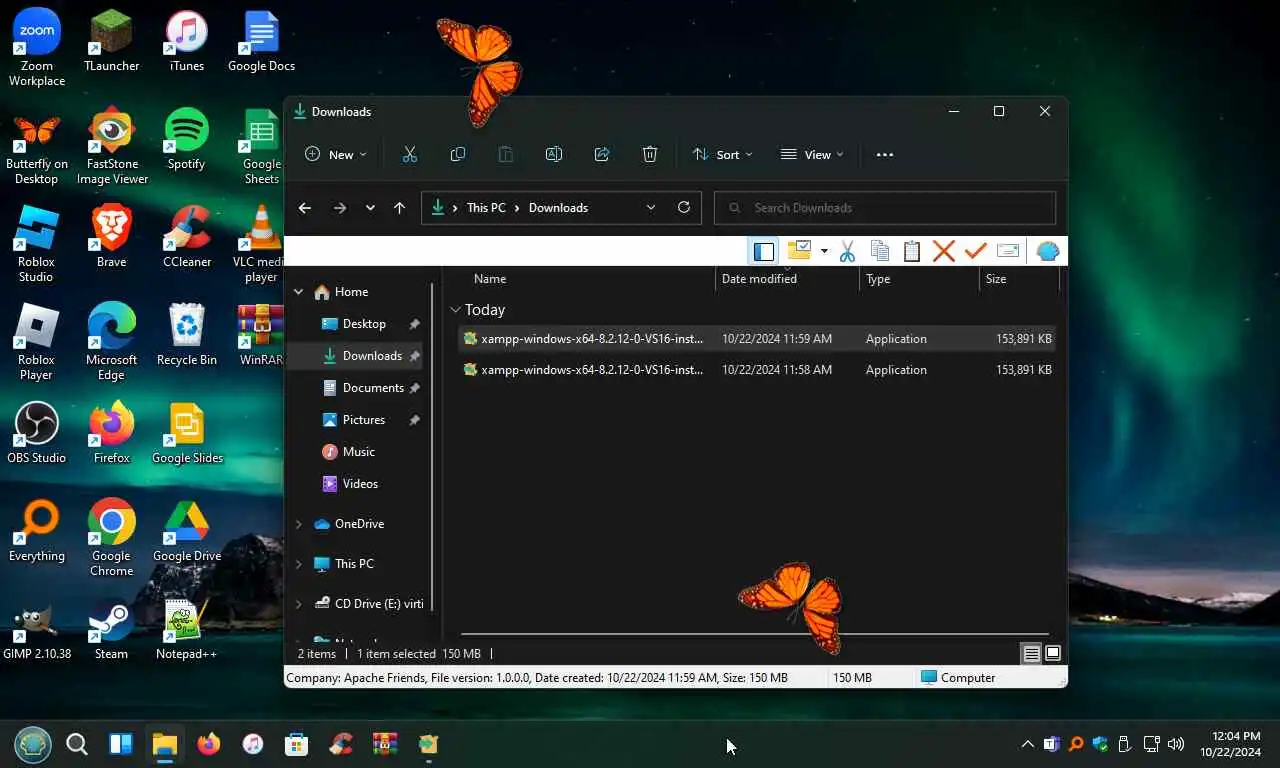
Task: Show hidden system tray icons chevron
Action: (1027, 744)
